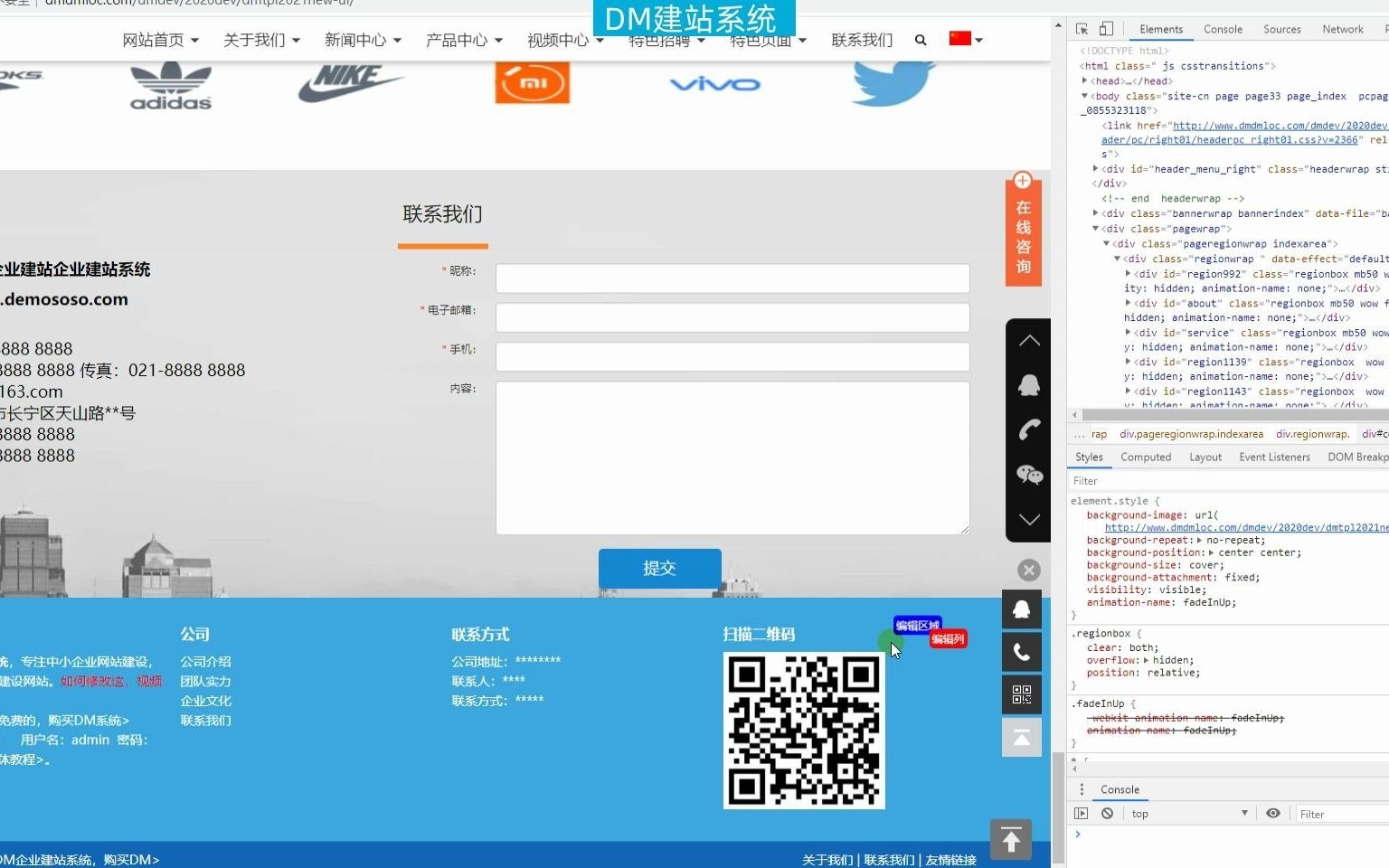This screenshot has width=1389, height=868.
Task: Click the phone icon in square widget
Action: (x=1022, y=652)
